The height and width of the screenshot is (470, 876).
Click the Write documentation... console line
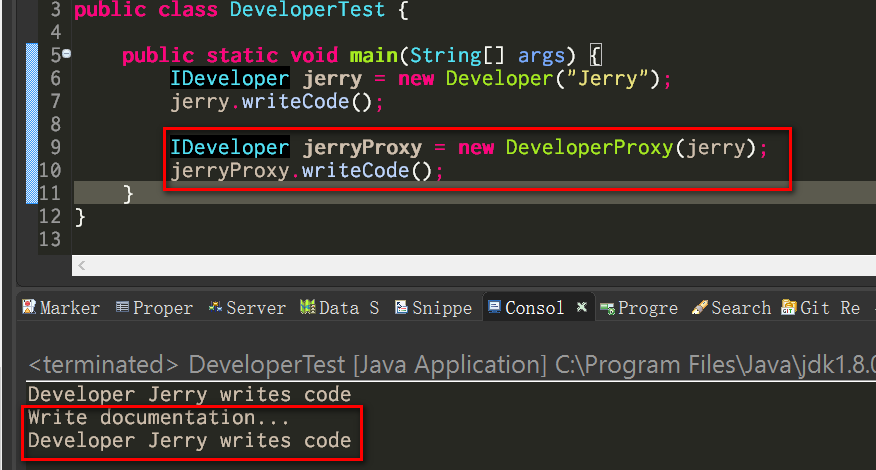159,417
